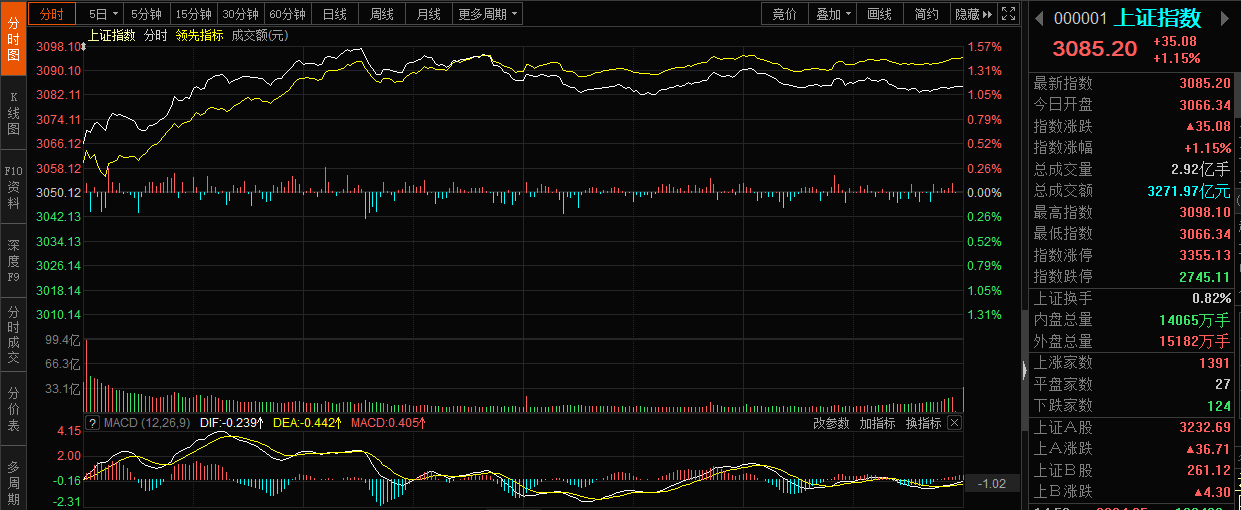Click 改参数 to edit indicator parameters
The width and height of the screenshot is (1241, 510).
point(832,423)
